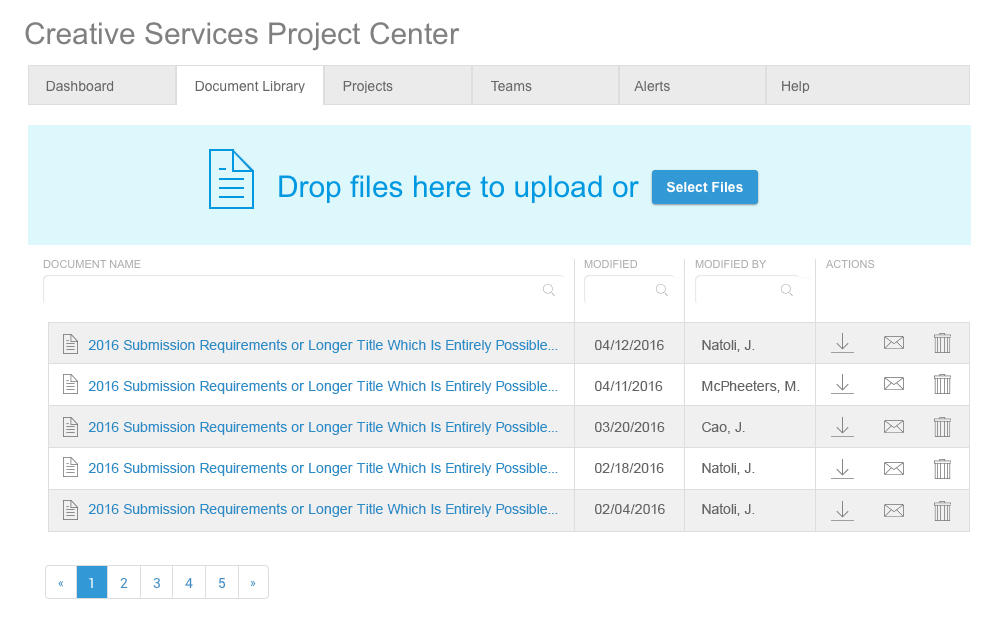Focus the Modified date filter field

pos(618,290)
